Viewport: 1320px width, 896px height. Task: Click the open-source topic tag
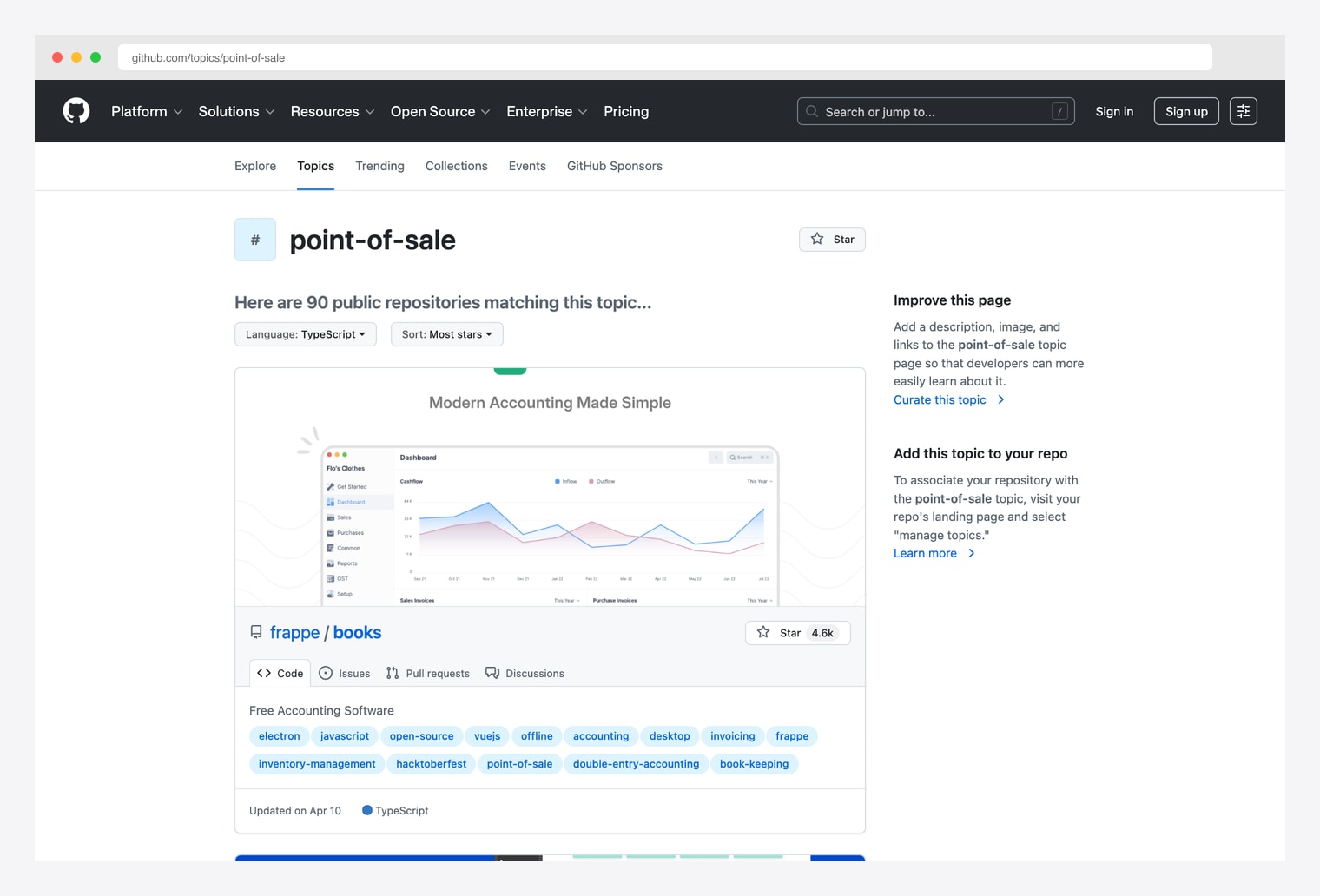[421, 736]
